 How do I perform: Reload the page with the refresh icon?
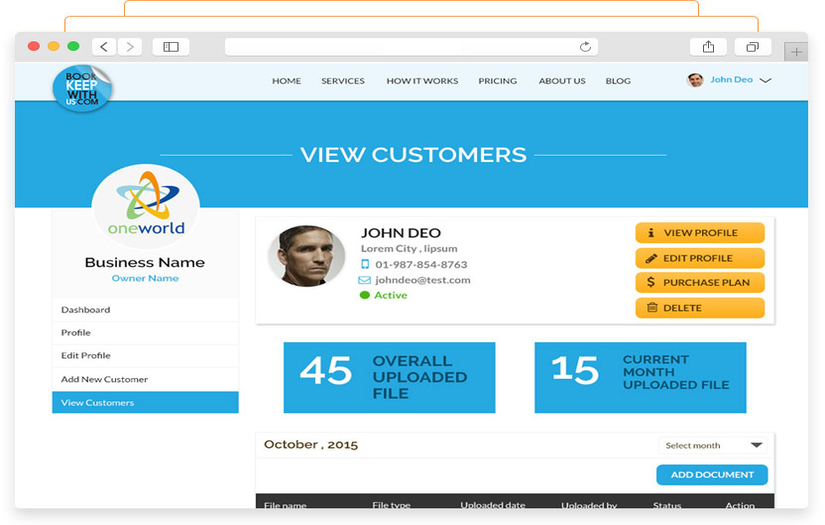[585, 47]
